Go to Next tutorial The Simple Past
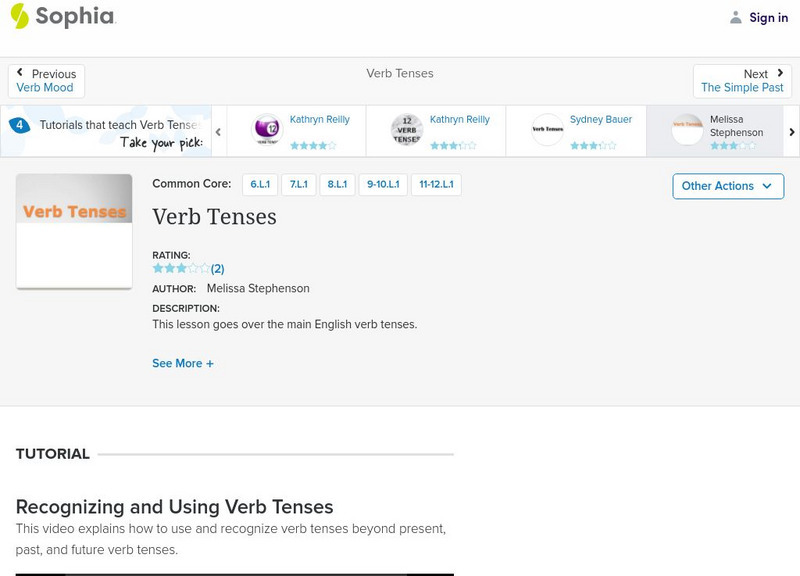 pyautogui.click(x=742, y=81)
